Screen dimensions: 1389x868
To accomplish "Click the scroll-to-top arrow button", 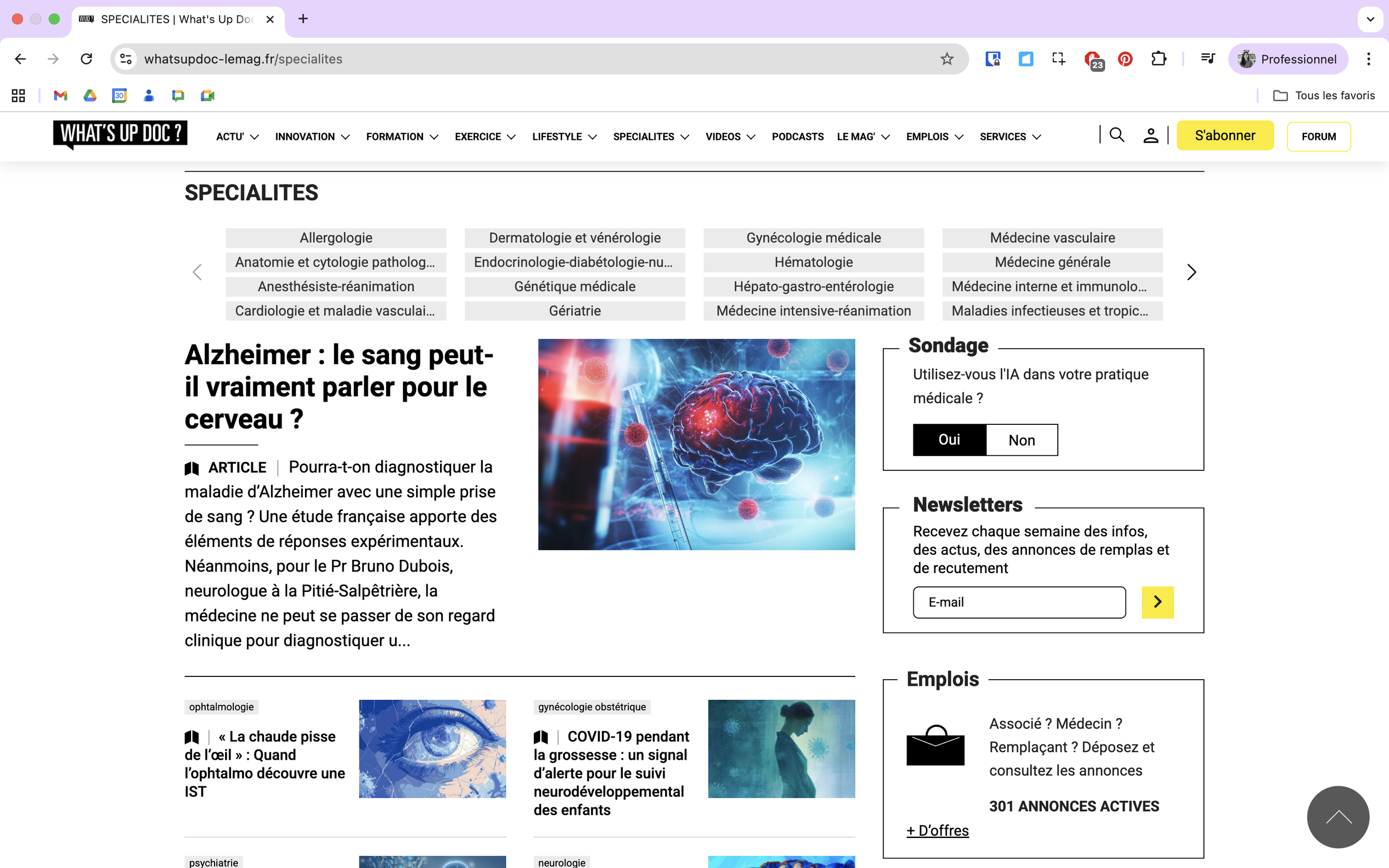I will [1337, 816].
